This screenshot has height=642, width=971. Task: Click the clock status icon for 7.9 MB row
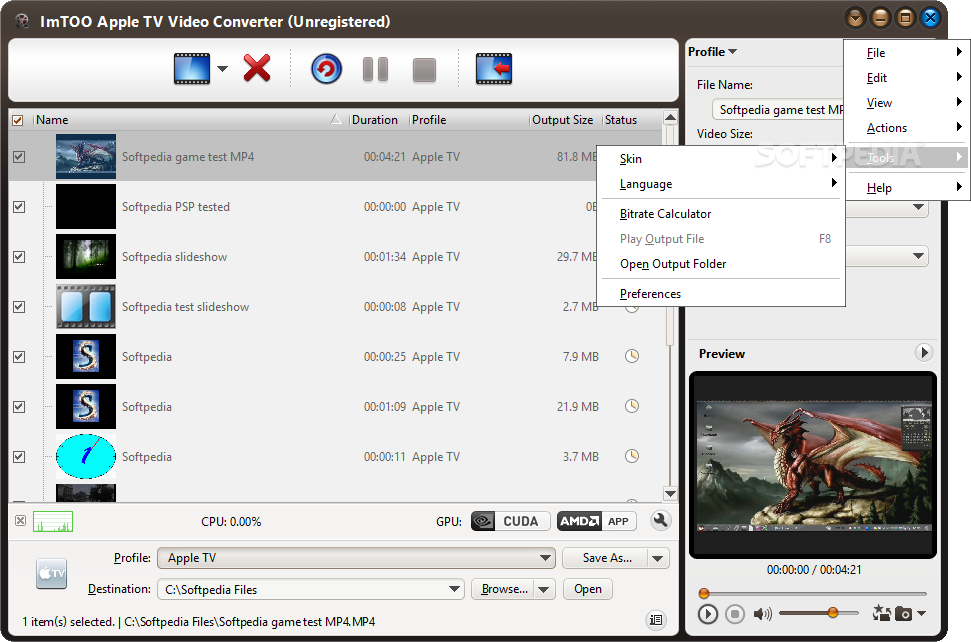coord(632,356)
